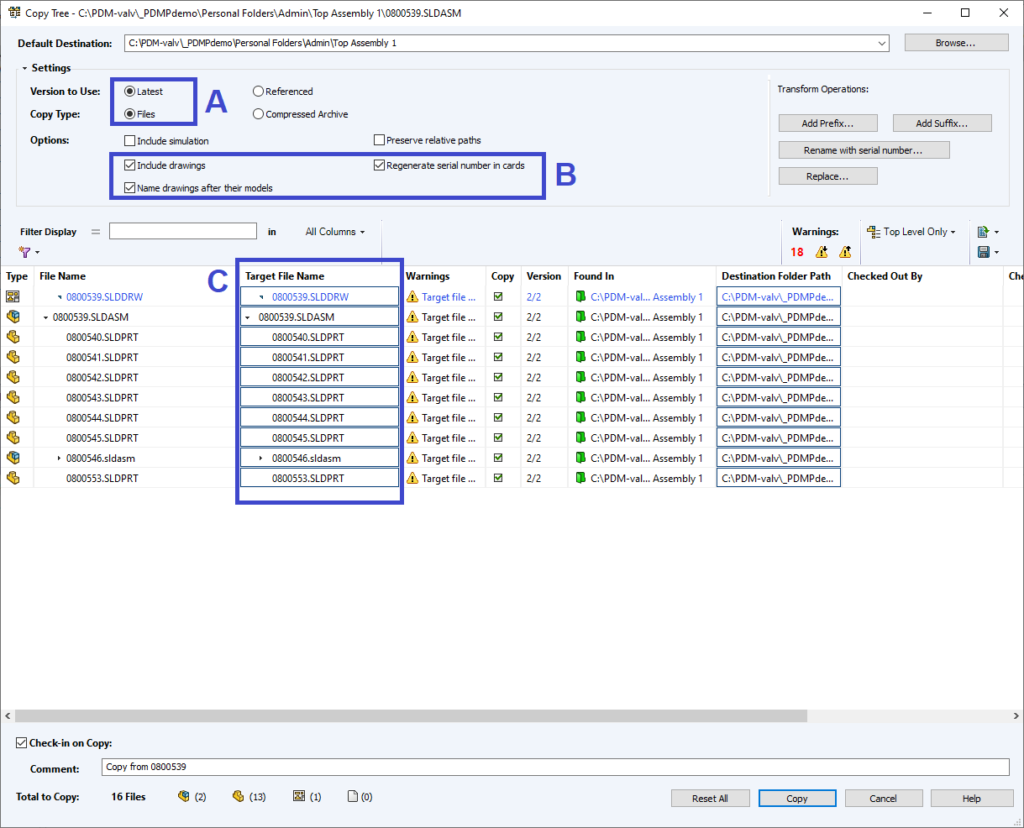Open the All Columns dropdown
The height and width of the screenshot is (828, 1024).
pyautogui.click(x=335, y=232)
